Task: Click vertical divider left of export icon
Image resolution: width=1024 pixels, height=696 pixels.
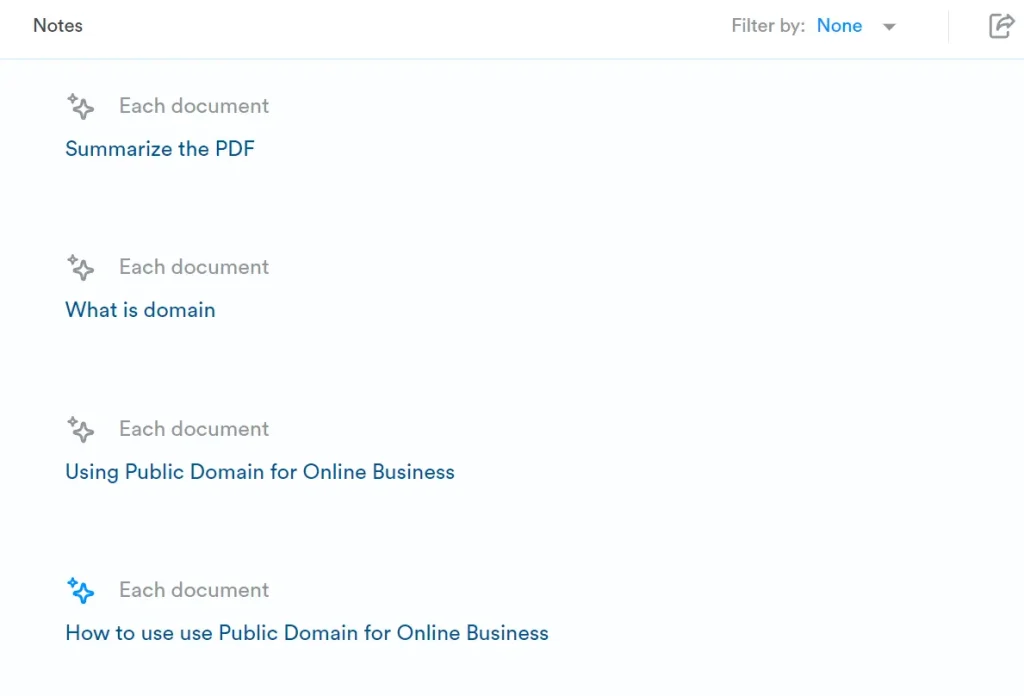Action: pos(948,27)
